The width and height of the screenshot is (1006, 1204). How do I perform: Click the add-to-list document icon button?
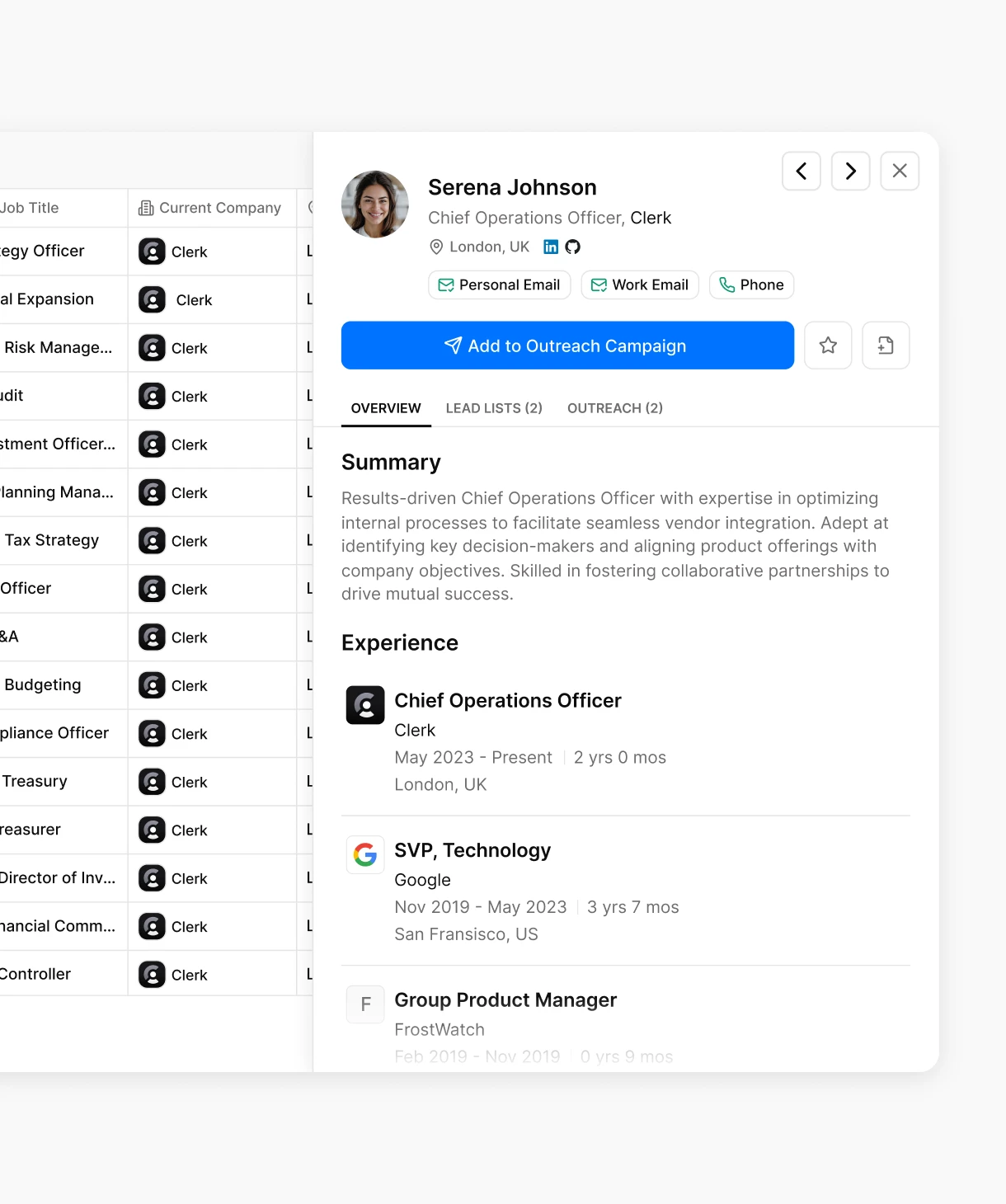(886, 346)
